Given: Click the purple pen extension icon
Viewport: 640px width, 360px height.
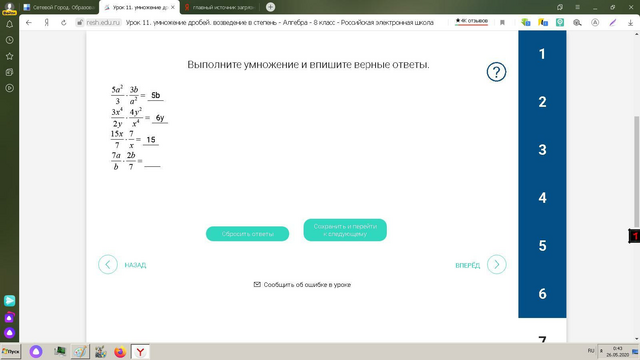Looking at the screenshot, I should point(613,23).
